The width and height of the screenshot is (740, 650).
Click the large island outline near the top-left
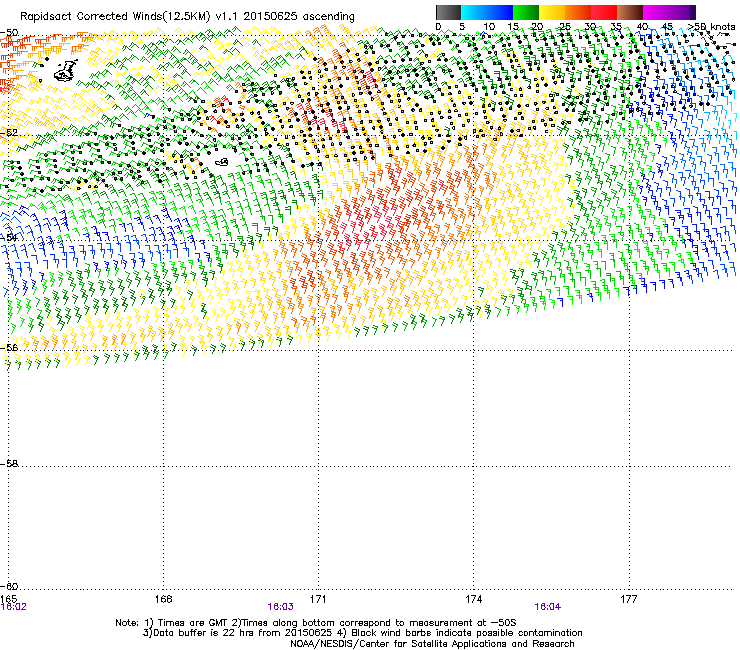click(x=66, y=70)
